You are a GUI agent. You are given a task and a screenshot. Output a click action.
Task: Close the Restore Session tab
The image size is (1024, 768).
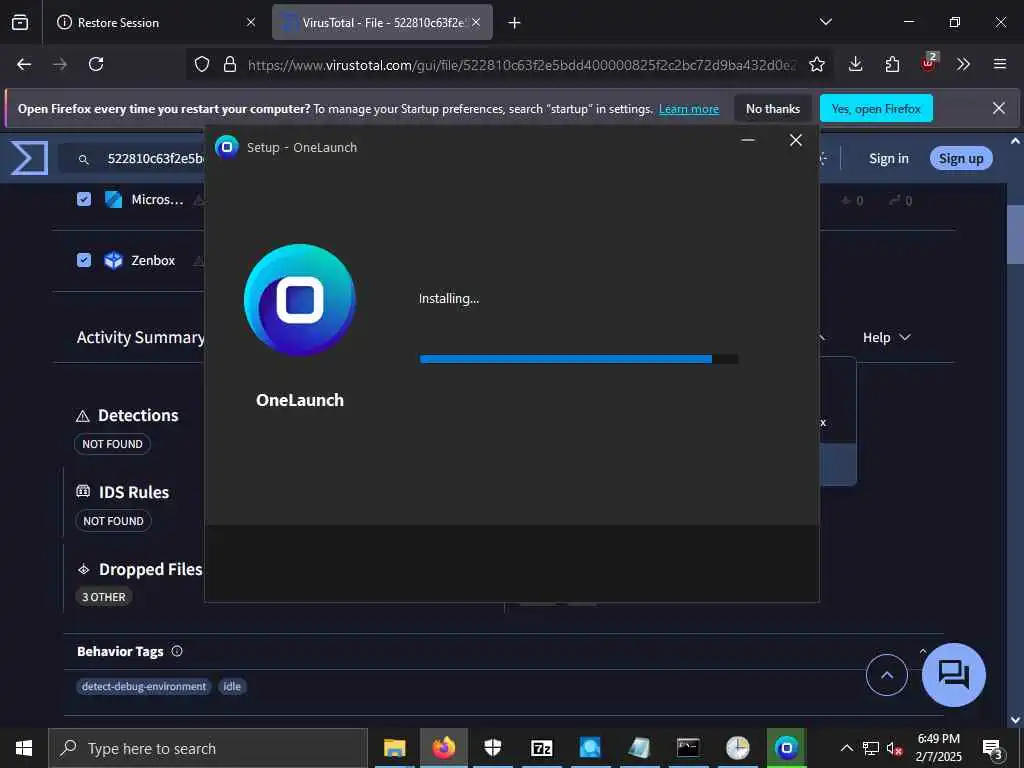251,22
